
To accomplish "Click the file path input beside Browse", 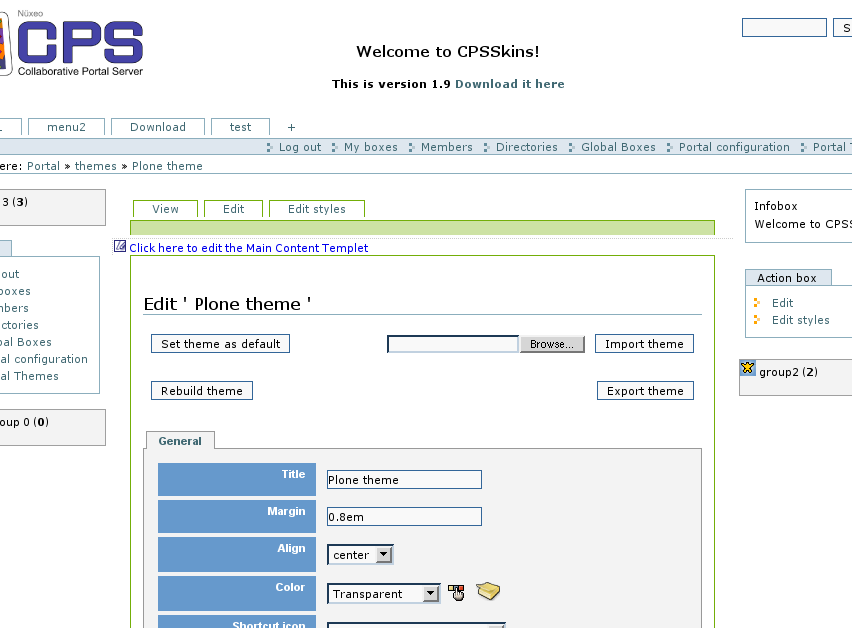I will [x=453, y=344].
